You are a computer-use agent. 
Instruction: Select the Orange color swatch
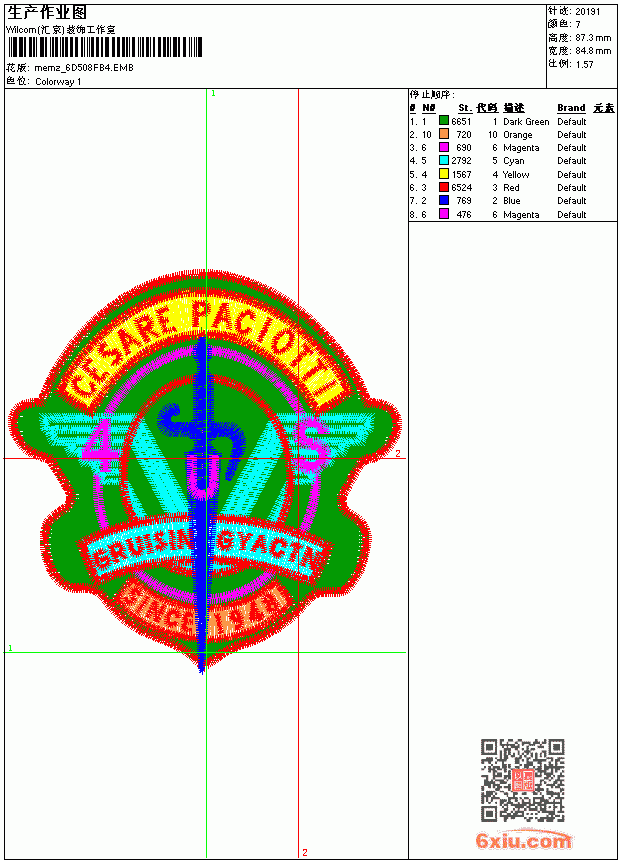[444, 134]
